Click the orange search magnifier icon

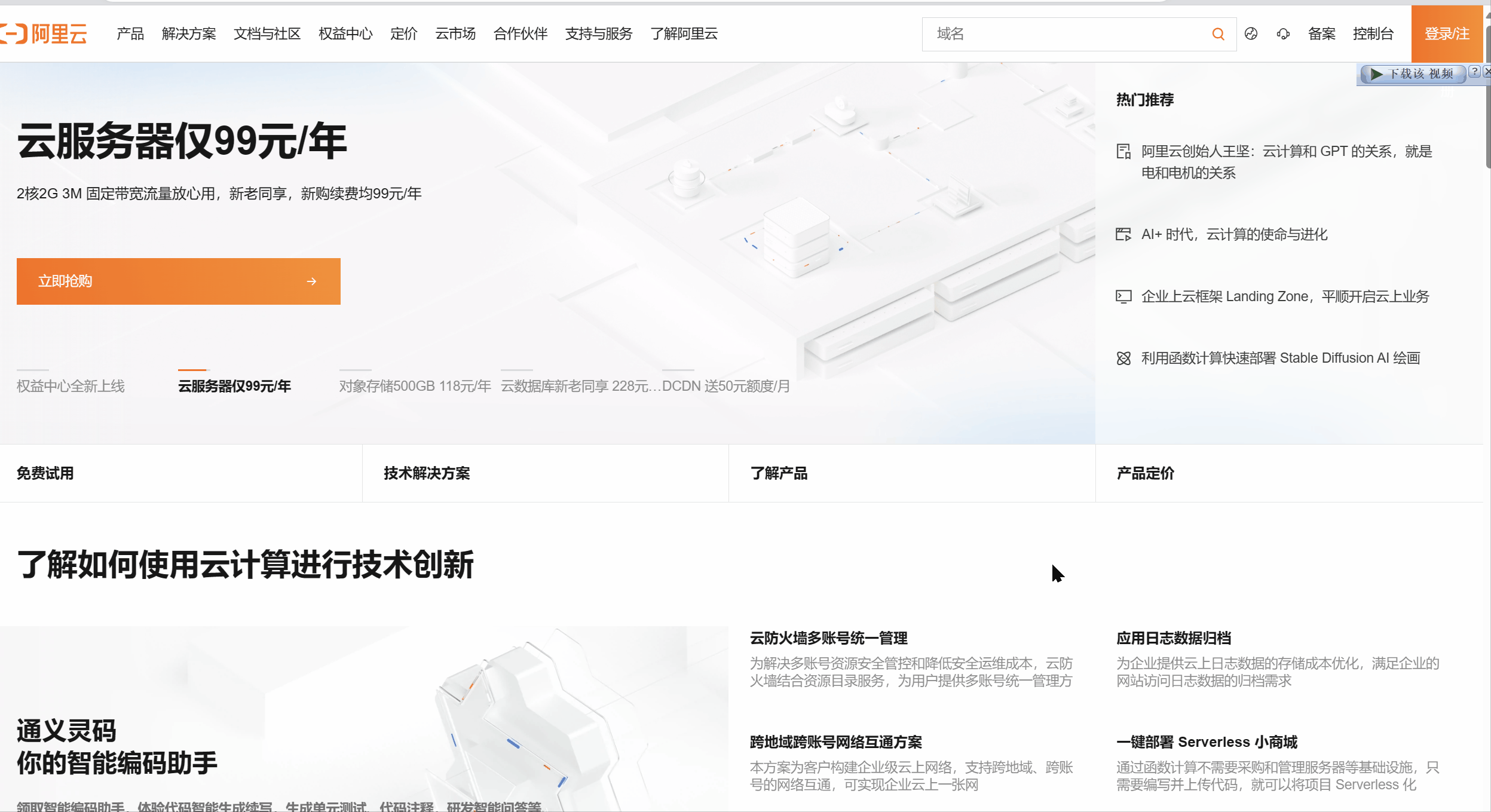[x=1218, y=34]
